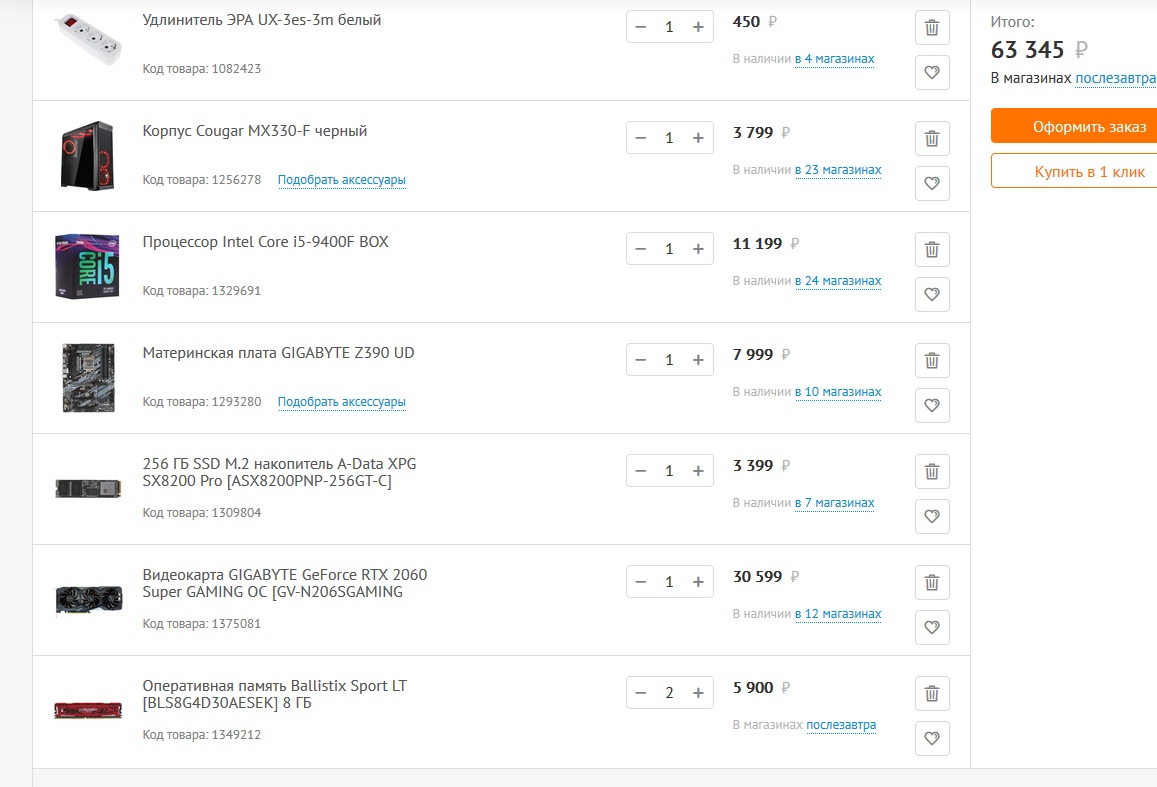Open Подобрать аксессуары for Cougar case
The width and height of the screenshot is (1157, 787).
pyautogui.click(x=342, y=181)
